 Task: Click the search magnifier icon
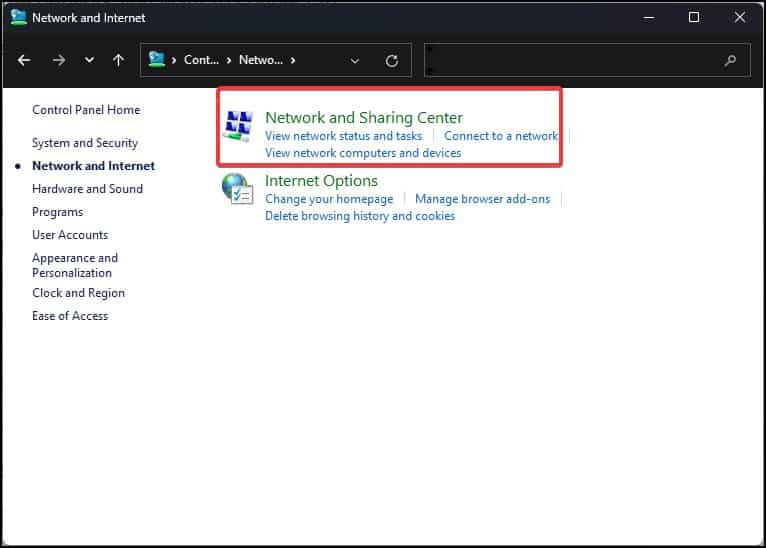click(x=730, y=61)
